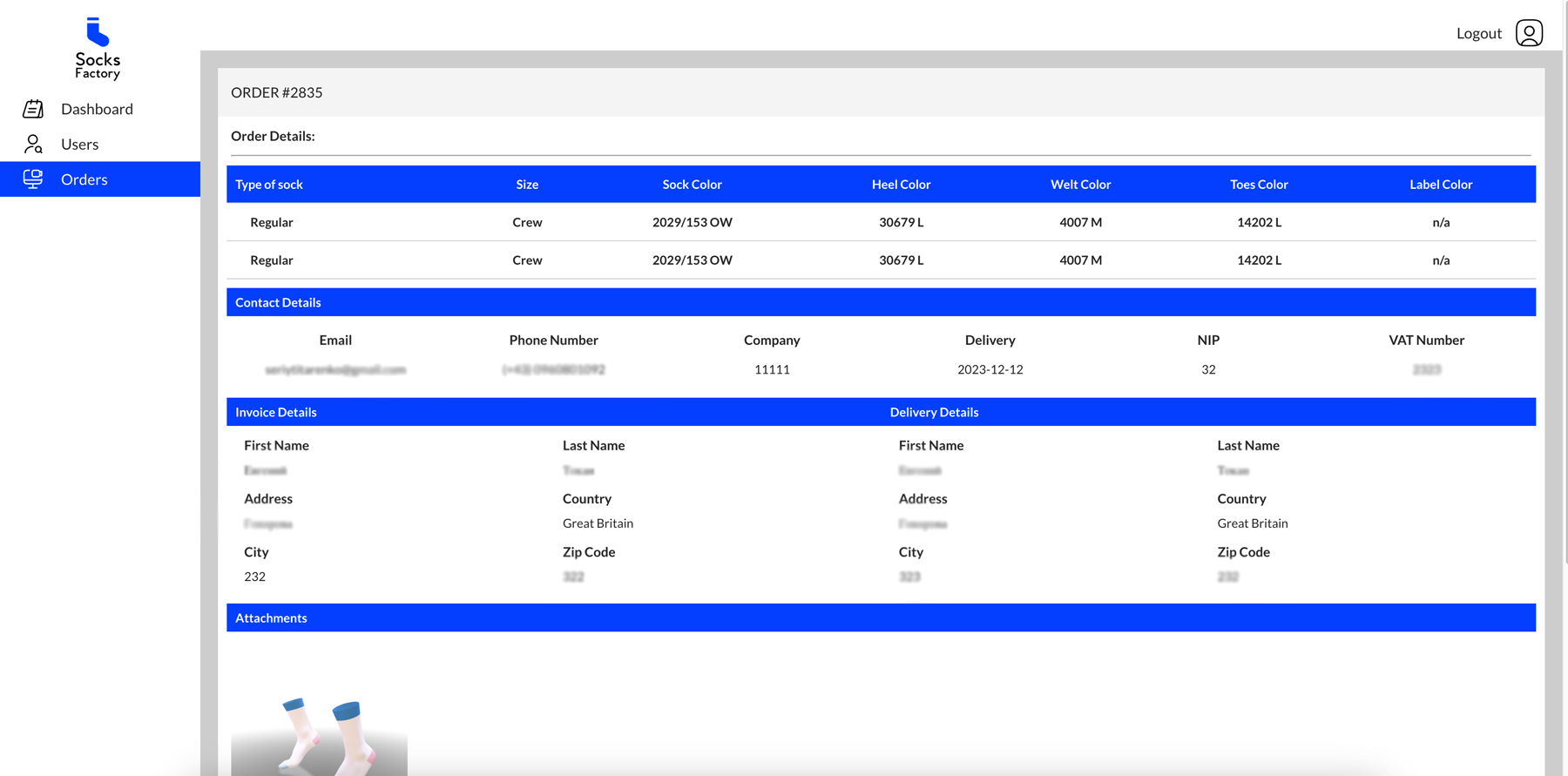Screen dimensions: 1568x776
Task: Select Orders in the sidebar
Action: pos(84,179)
